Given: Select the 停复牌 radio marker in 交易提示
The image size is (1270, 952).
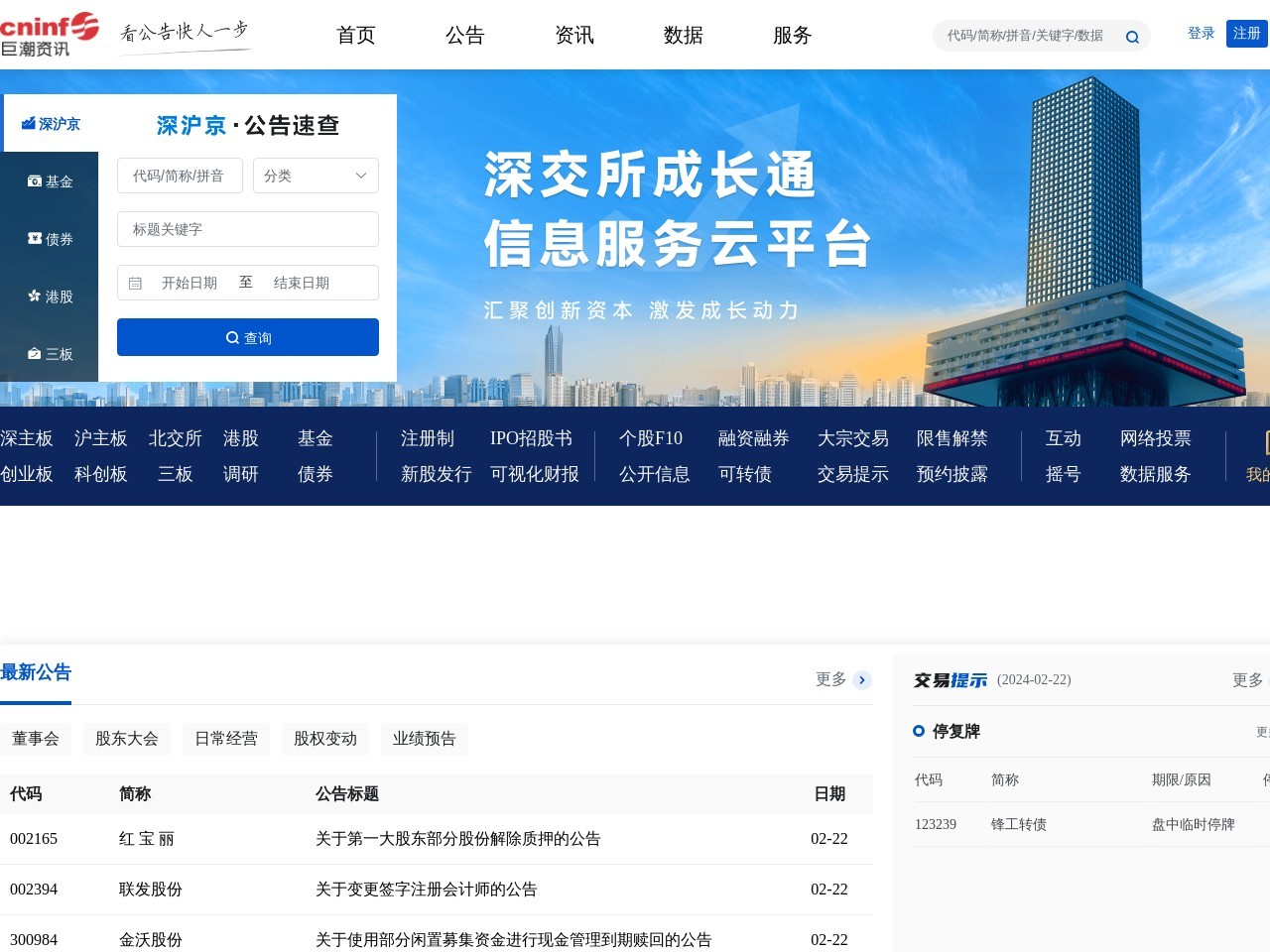Looking at the screenshot, I should tap(918, 731).
